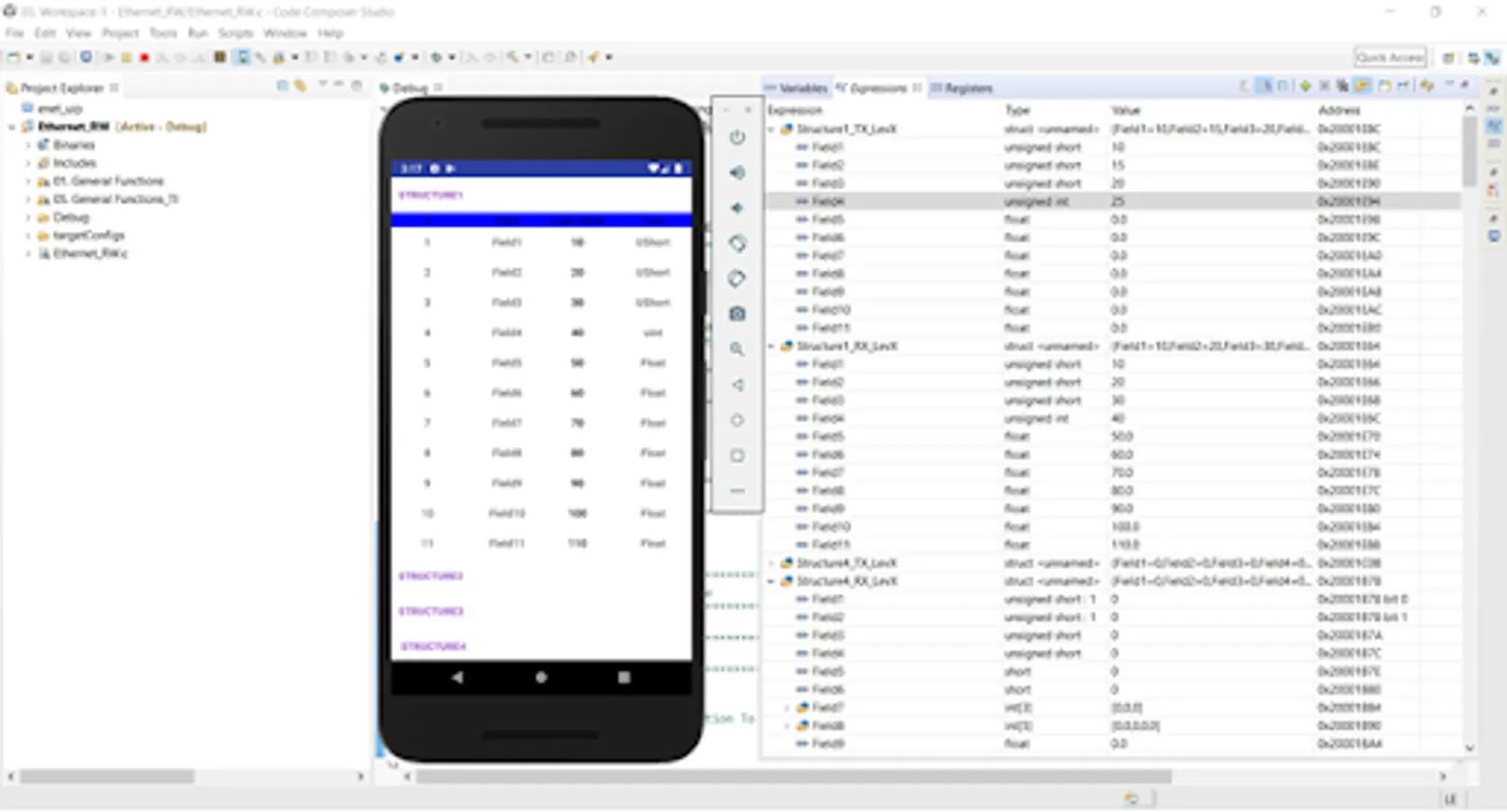Open the File menu
The height and width of the screenshot is (812, 1507).
[14, 33]
